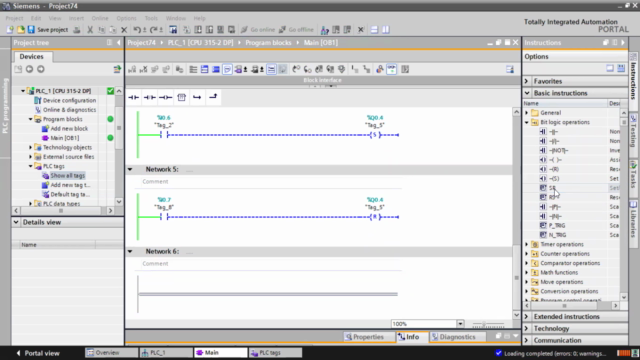This screenshot has height=360, width=640.
Task: Select the N_TRIG instruction
Action: [x=557, y=235]
